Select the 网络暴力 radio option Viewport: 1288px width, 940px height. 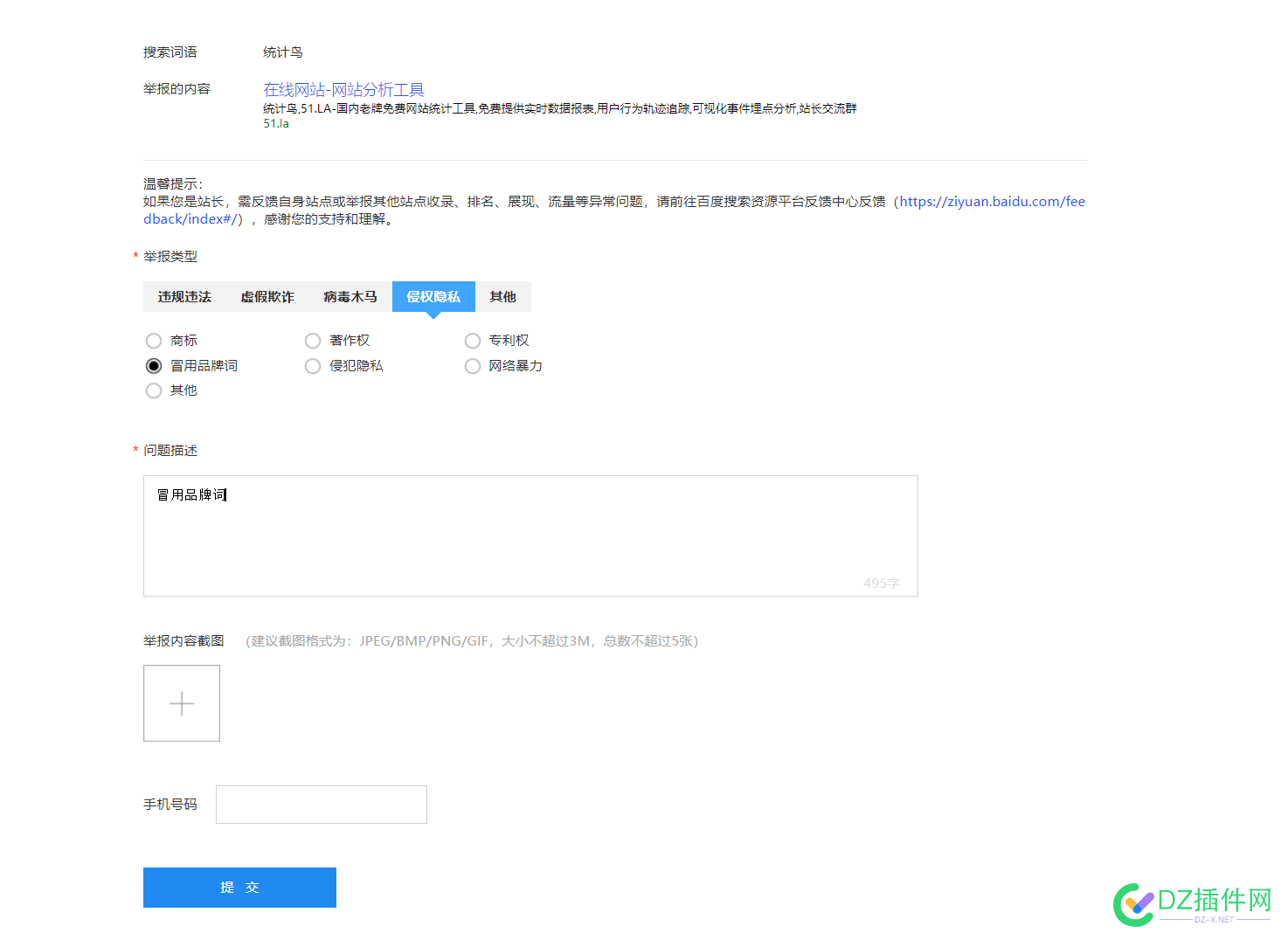473,366
